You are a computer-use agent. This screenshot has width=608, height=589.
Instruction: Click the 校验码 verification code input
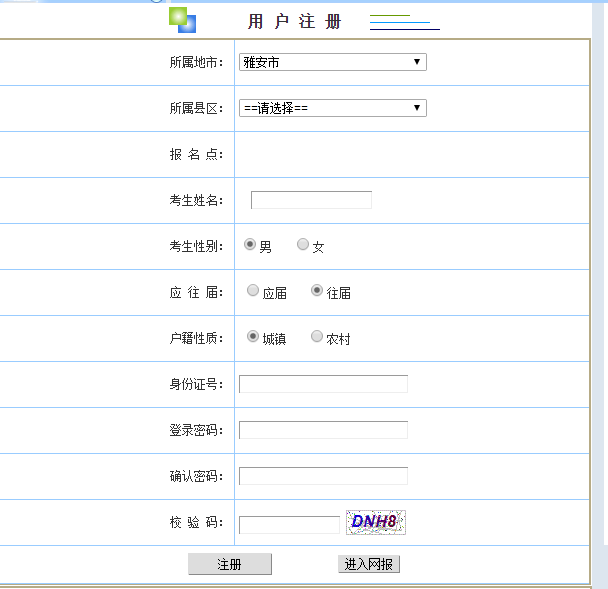click(x=289, y=524)
